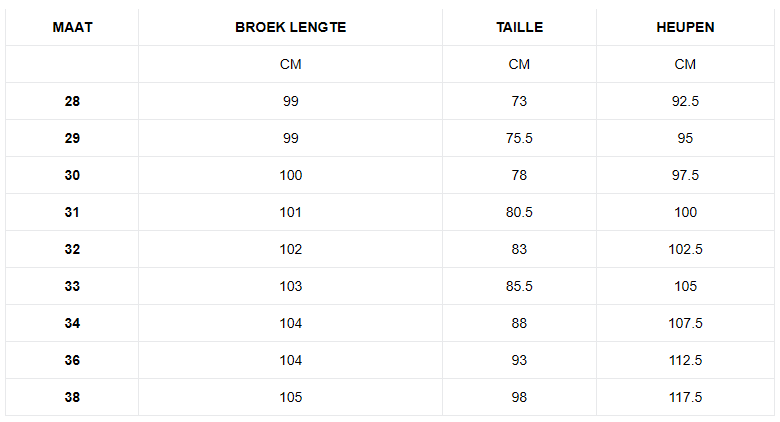Click waist value 80.5 cell
Image resolution: width=780 pixels, height=422 pixels.
coord(519,212)
